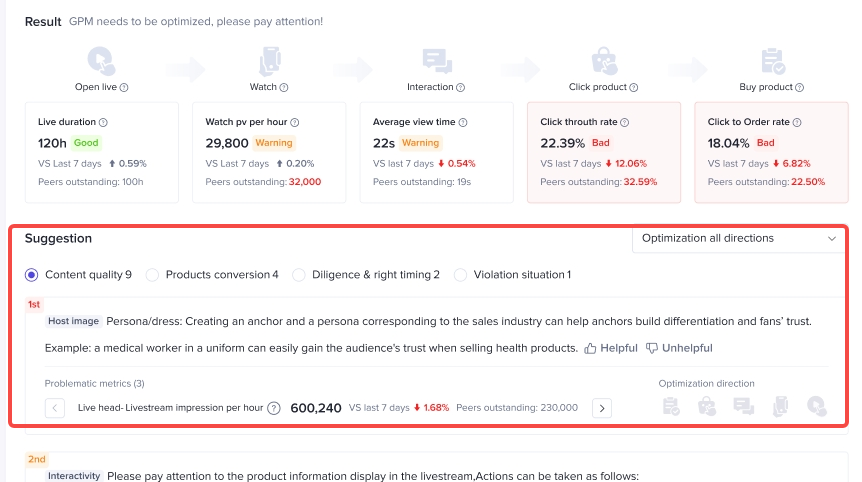
Task: Click the Buy product clipboard icon
Action: point(771,62)
